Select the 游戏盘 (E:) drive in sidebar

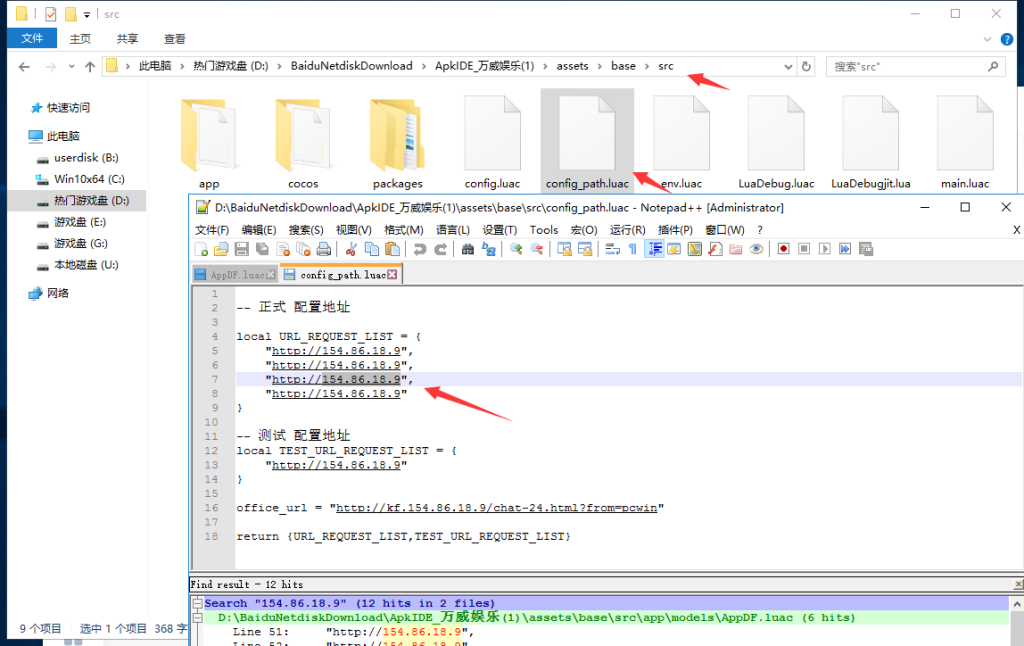tap(79, 222)
